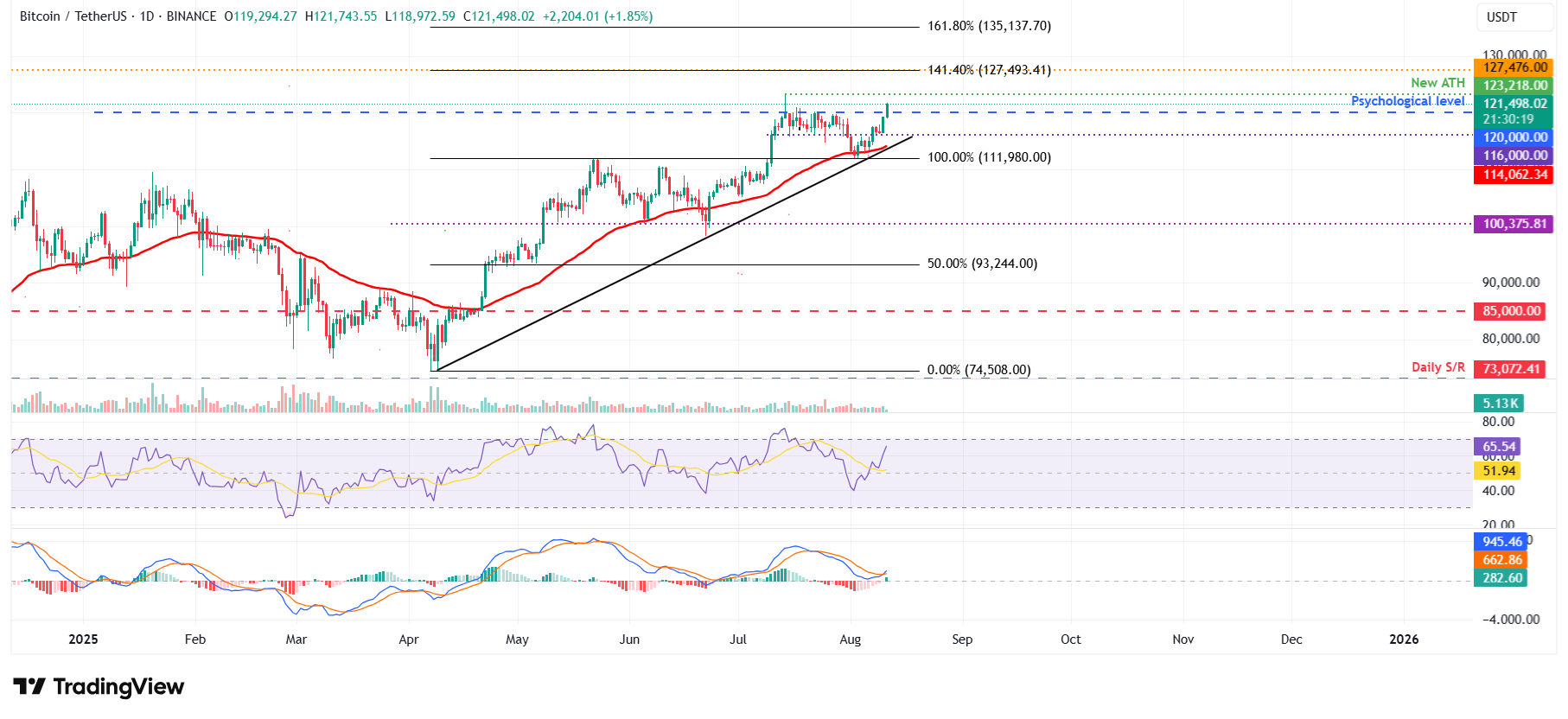This screenshot has height=719, width=1568.
Task: Open the USDT currency selector
Action: pyautogui.click(x=1501, y=17)
